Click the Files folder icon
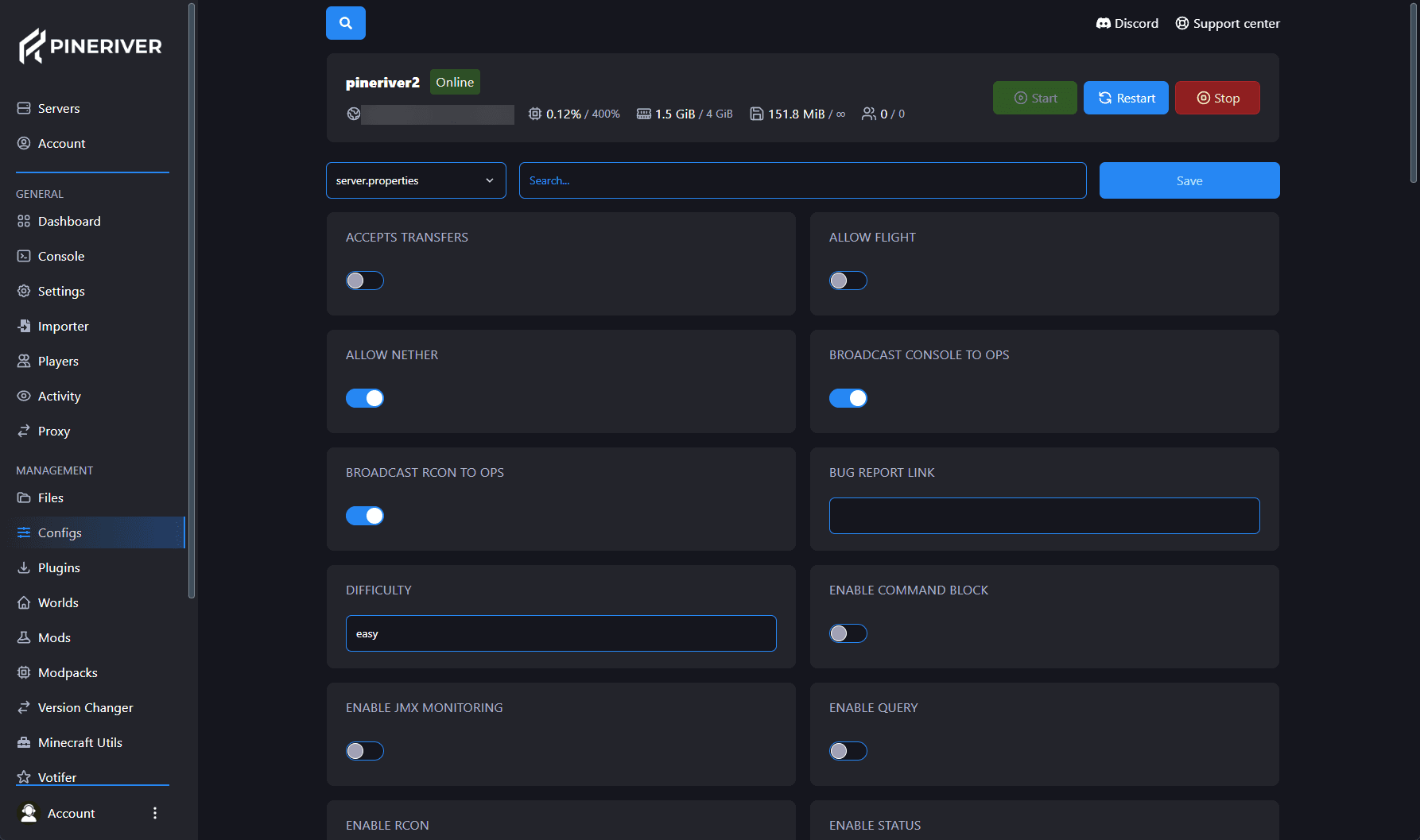Screen dimensions: 1420x840 (24, 497)
